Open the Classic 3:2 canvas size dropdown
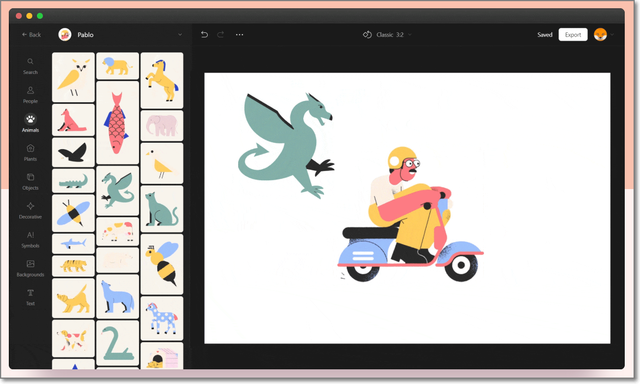This screenshot has width=640, height=384. tap(387, 35)
